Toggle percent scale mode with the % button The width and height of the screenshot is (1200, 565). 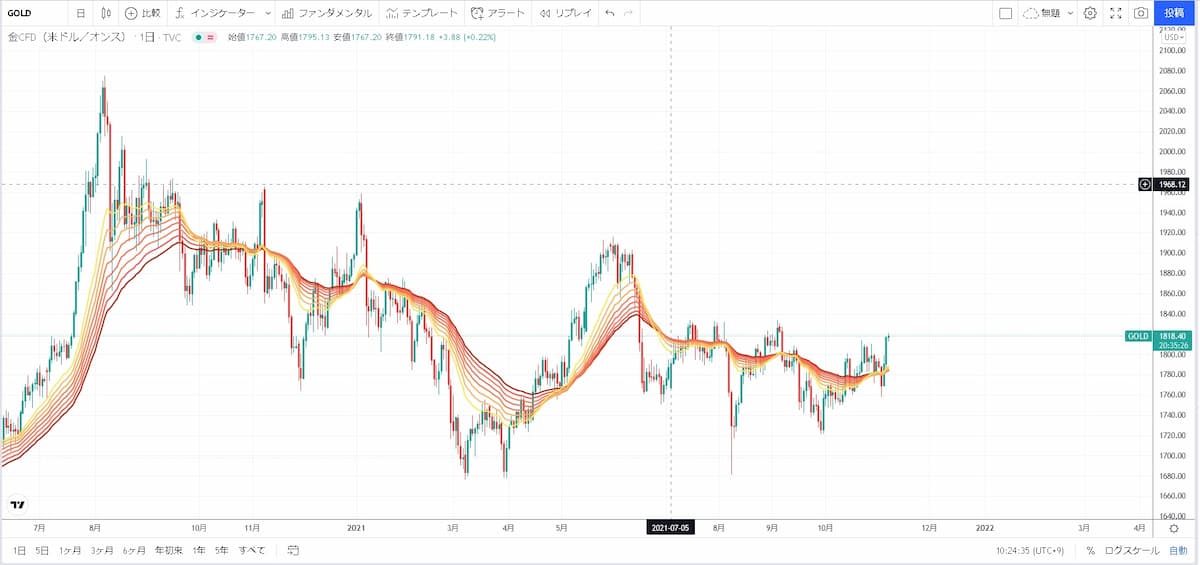pyautogui.click(x=1090, y=550)
